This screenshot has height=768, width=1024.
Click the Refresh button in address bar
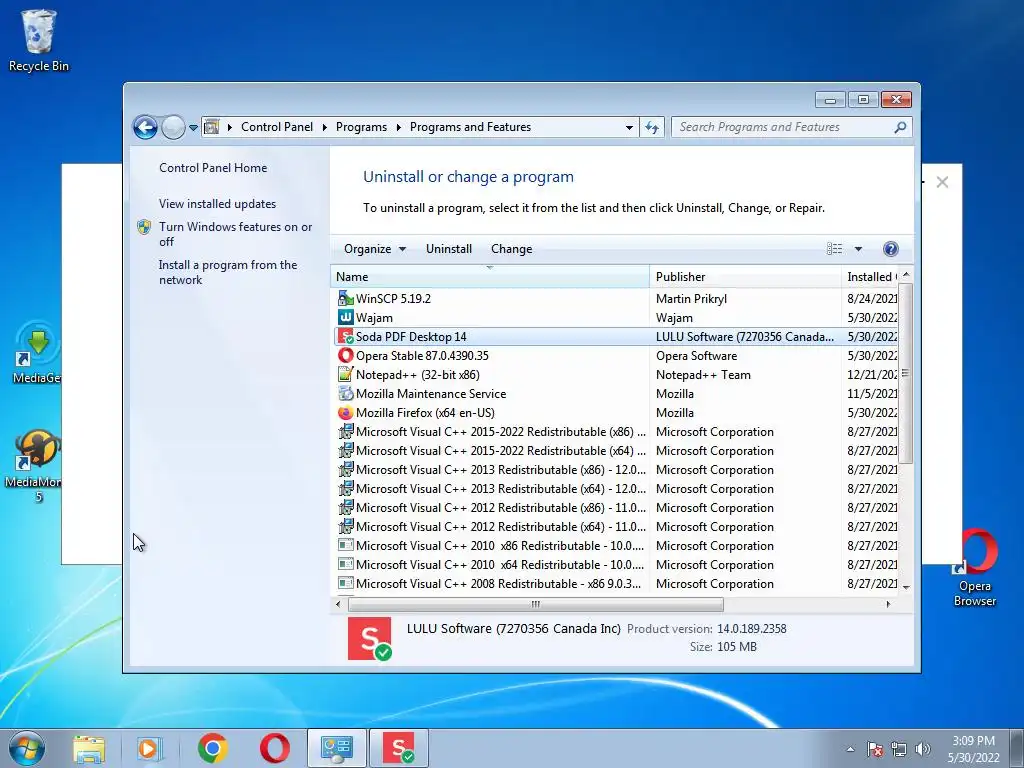(x=652, y=127)
